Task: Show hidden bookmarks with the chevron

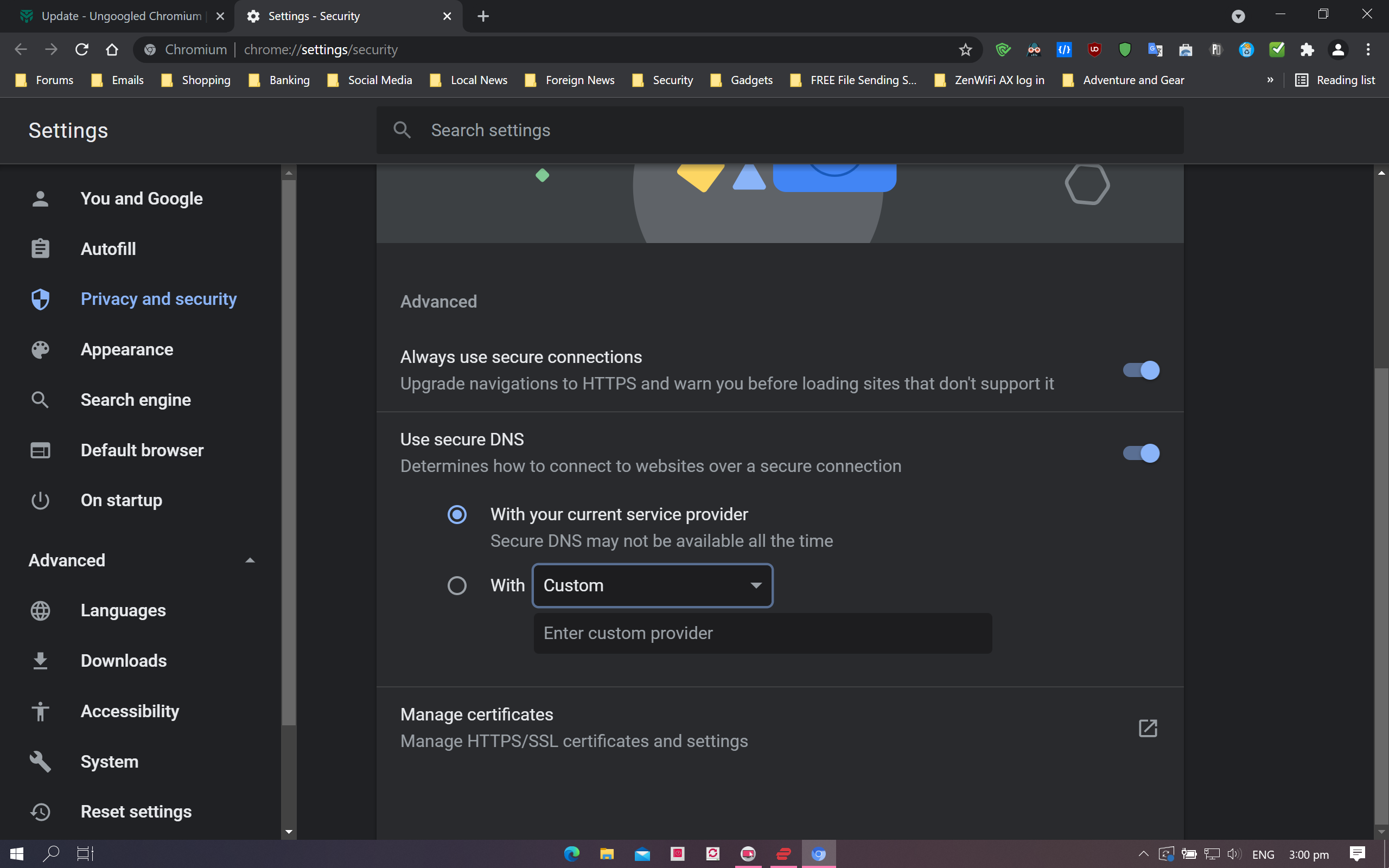Action: pos(1270,80)
